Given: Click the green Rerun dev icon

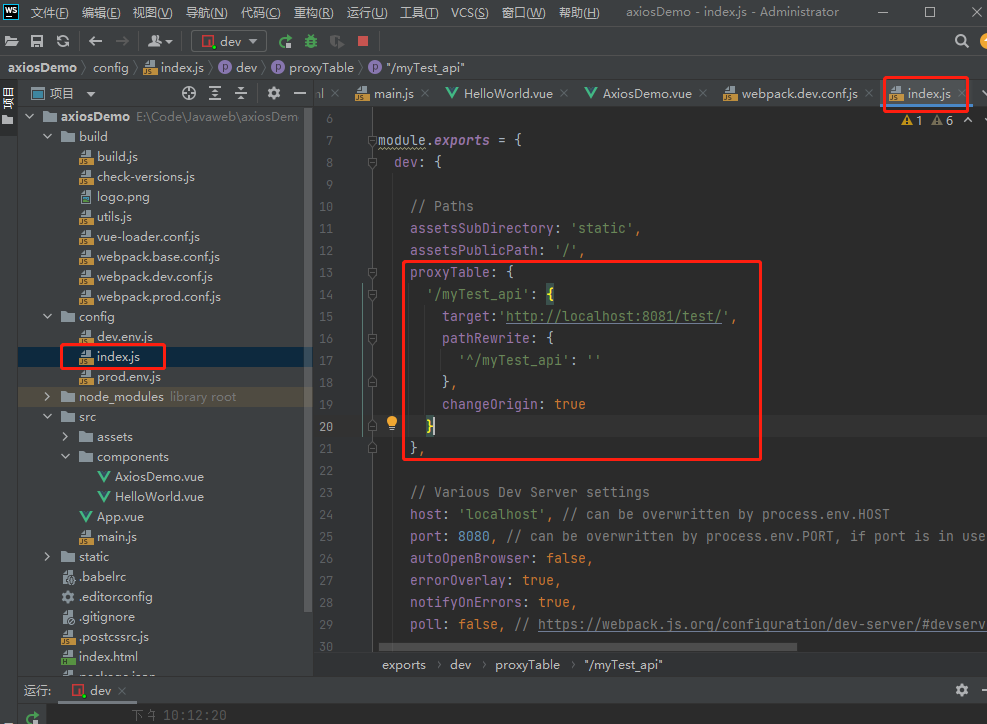Looking at the screenshot, I should tap(285, 42).
